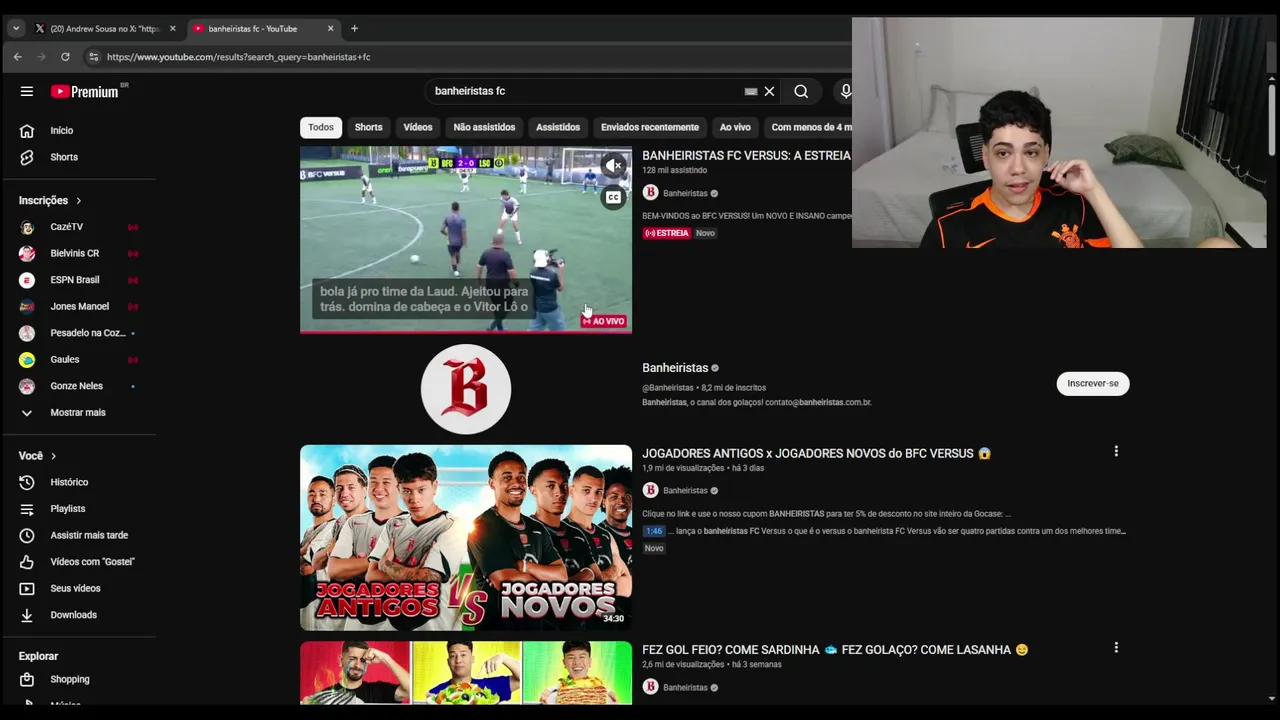Open options menu for JOGADORES ANTIGOS video

(x=1116, y=451)
